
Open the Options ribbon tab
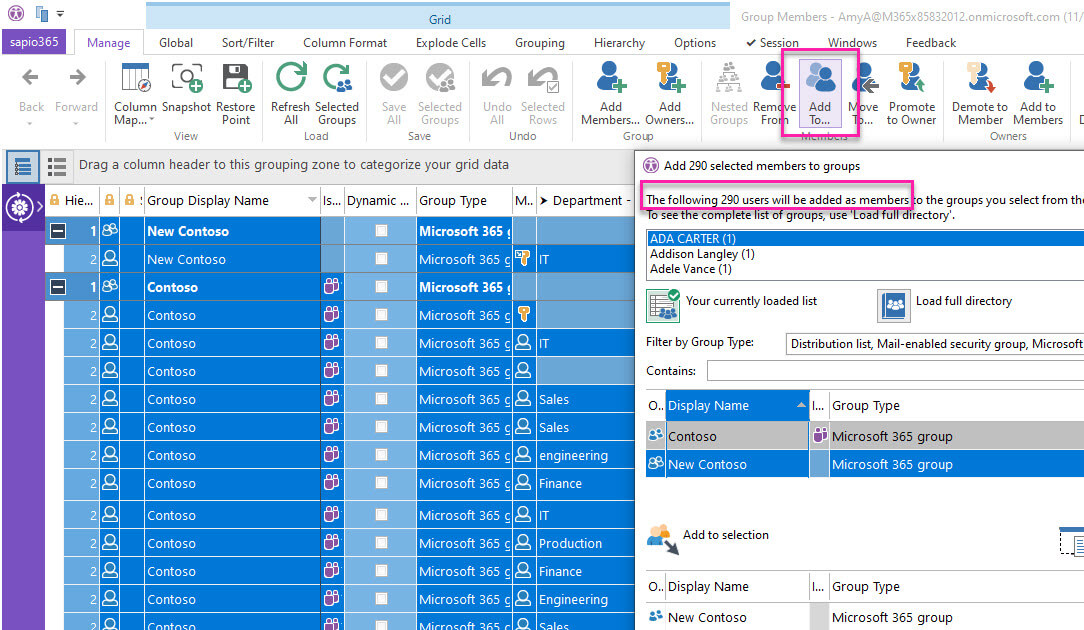tap(695, 43)
